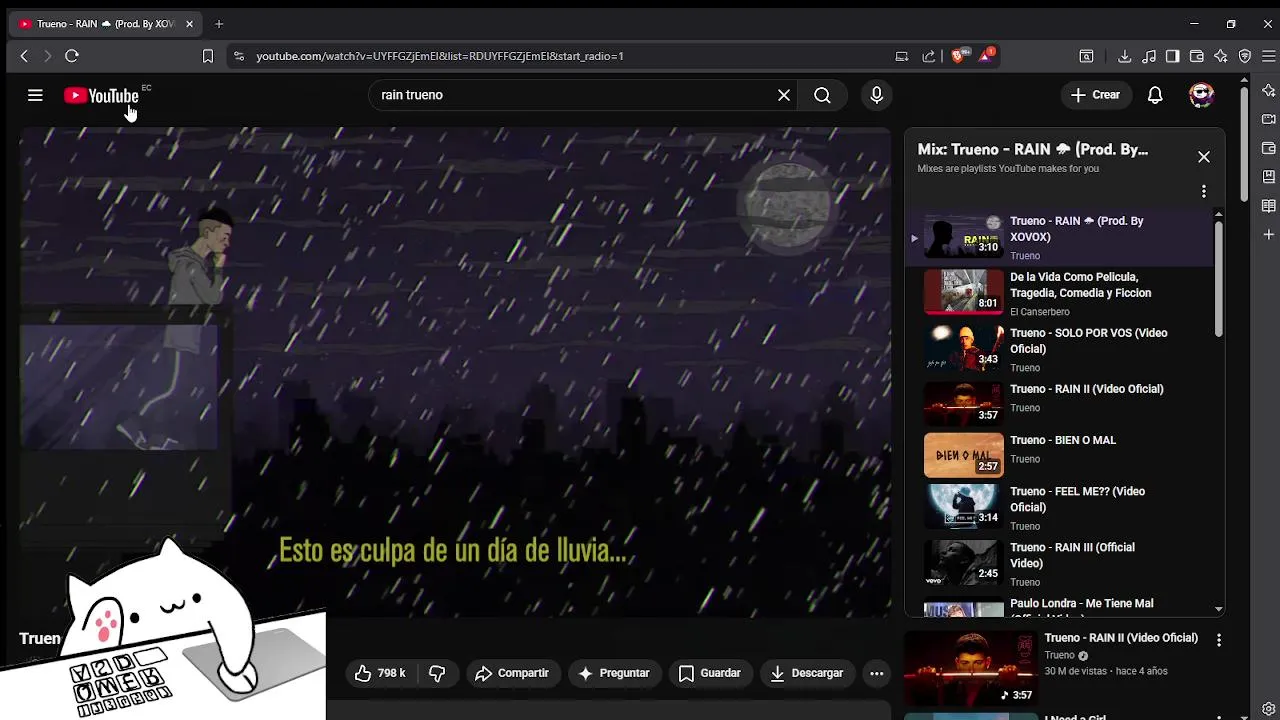Play 'Trueno - SOLO POR VOS' playlist item
The width and height of the screenshot is (1280, 720).
[1058, 350]
